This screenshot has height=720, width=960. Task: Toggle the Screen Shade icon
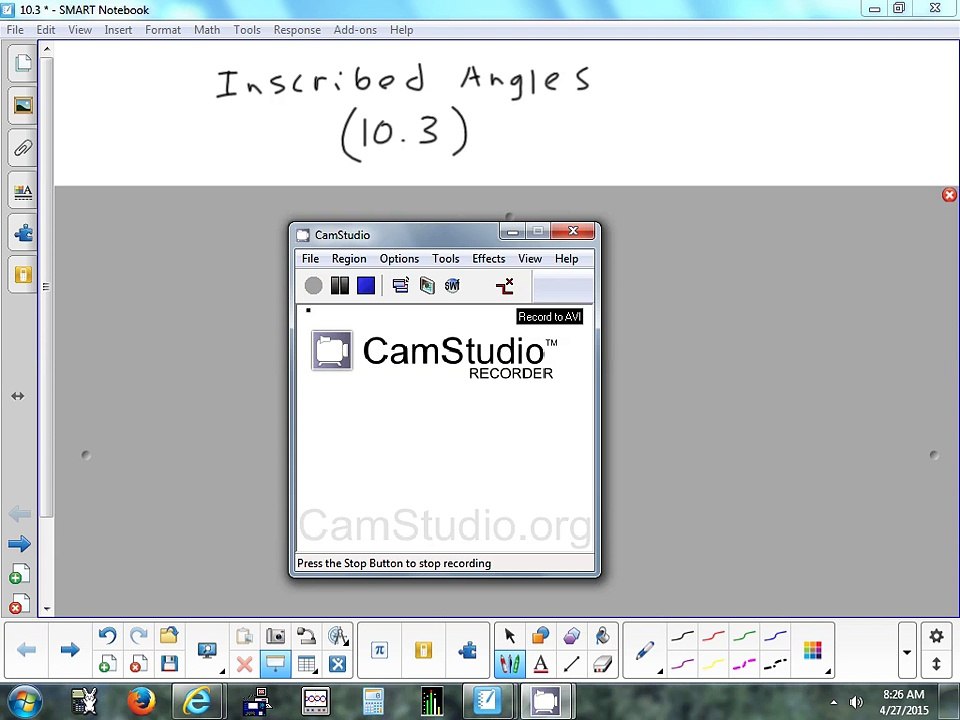[276, 664]
